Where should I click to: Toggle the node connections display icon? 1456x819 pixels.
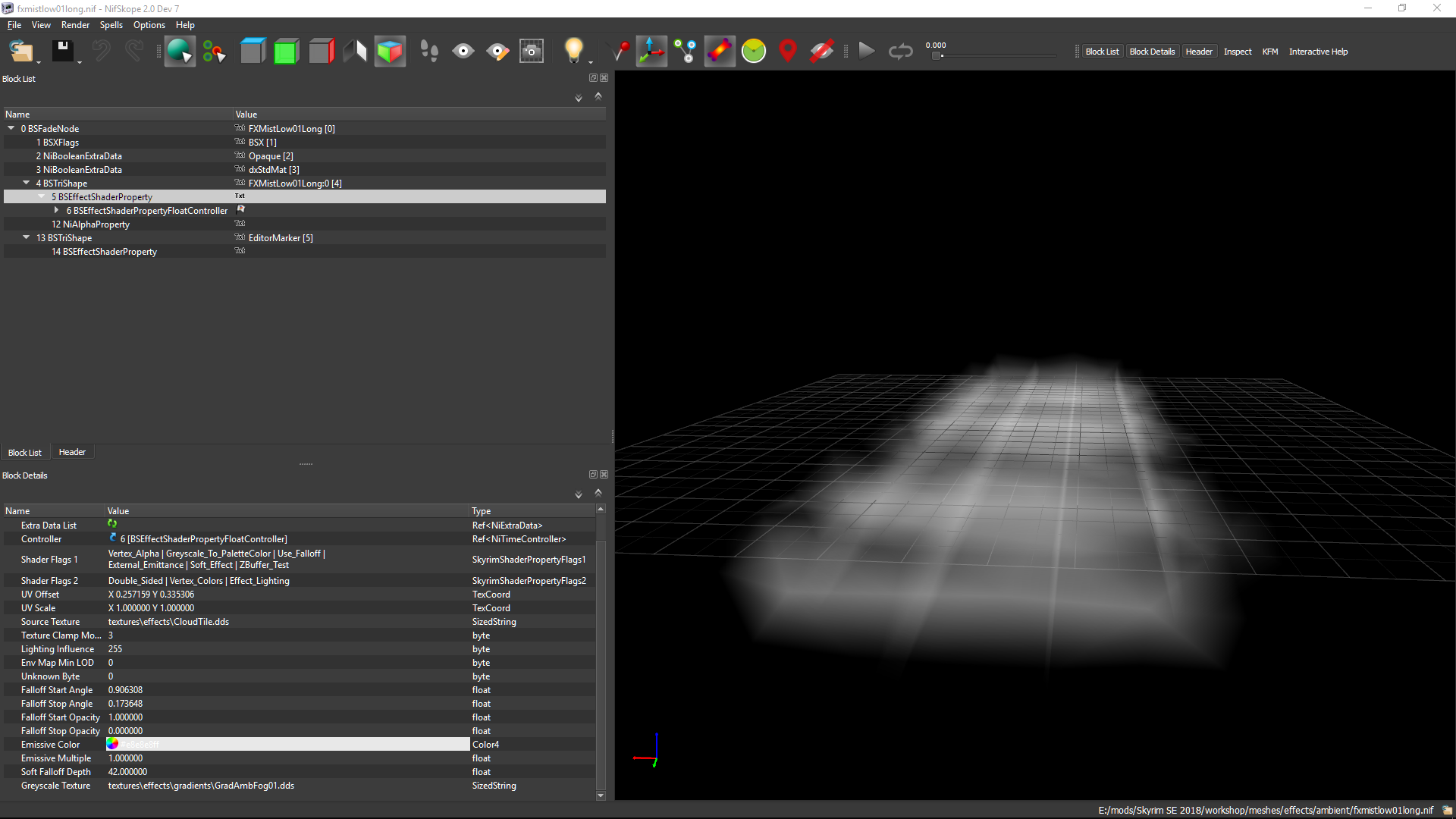[686, 52]
